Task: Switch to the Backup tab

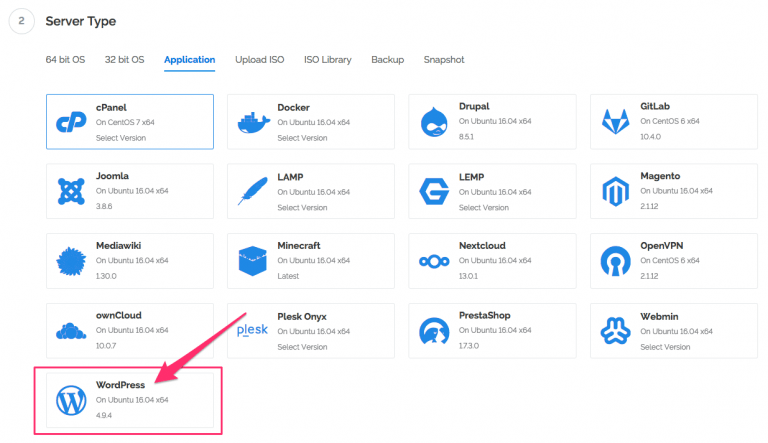Action: (x=387, y=60)
